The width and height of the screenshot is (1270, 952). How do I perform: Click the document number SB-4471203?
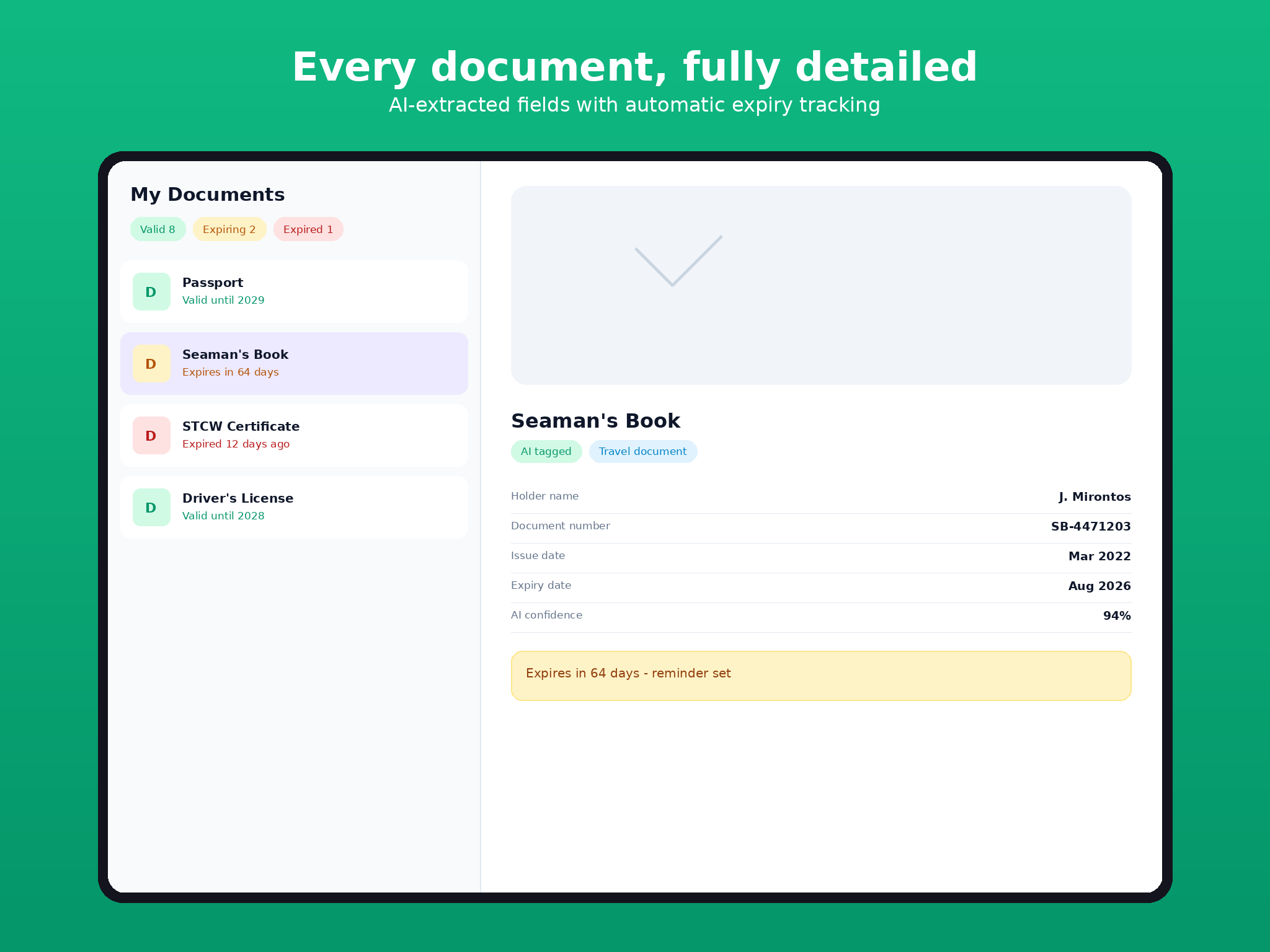pyautogui.click(x=1091, y=527)
